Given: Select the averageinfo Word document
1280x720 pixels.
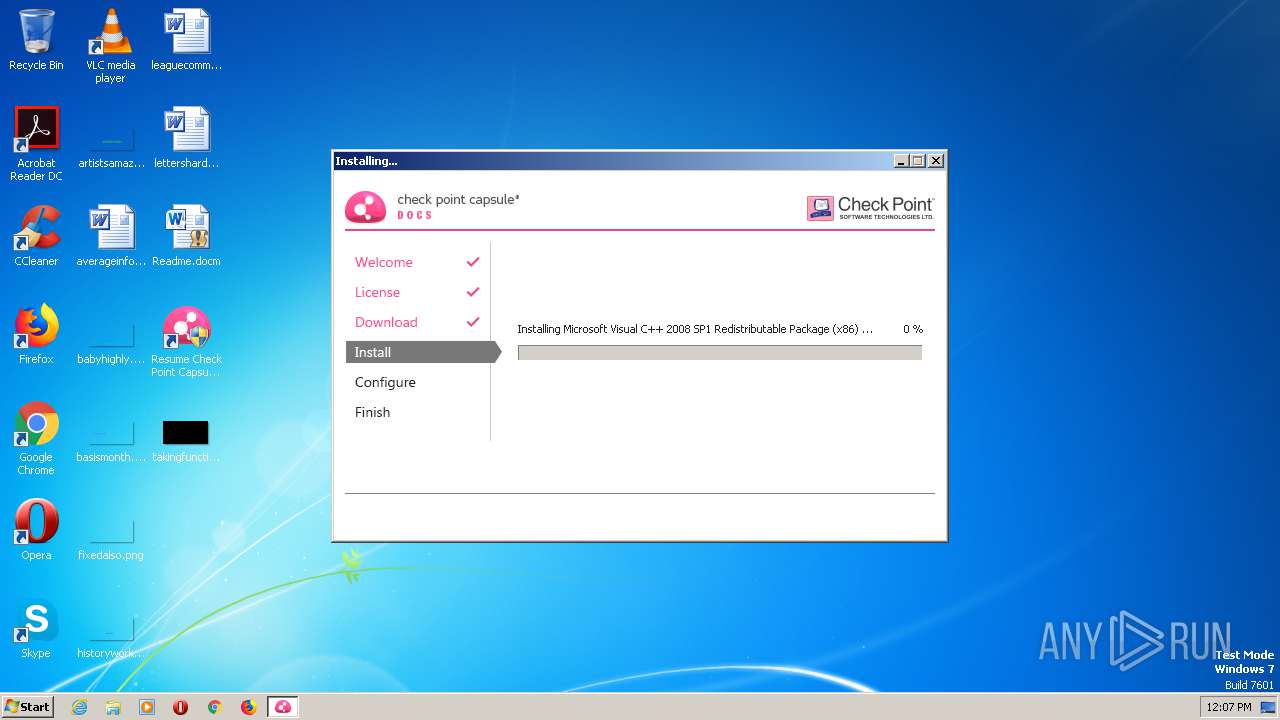Looking at the screenshot, I should point(111,236).
